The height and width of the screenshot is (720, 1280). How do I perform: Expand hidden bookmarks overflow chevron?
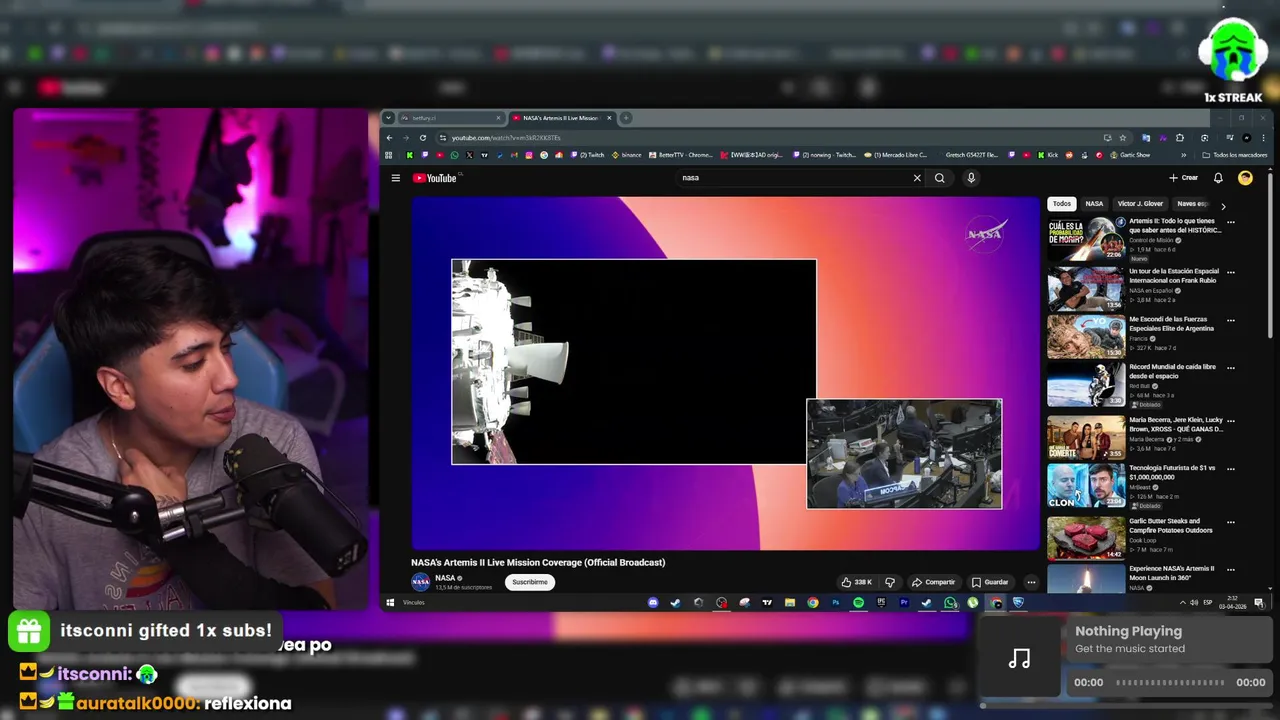1184,155
